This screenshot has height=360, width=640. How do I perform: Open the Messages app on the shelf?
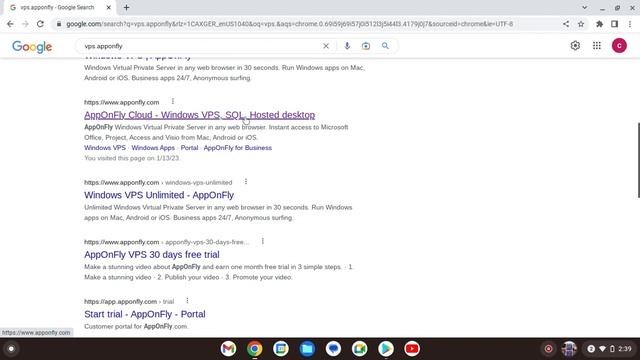point(333,349)
